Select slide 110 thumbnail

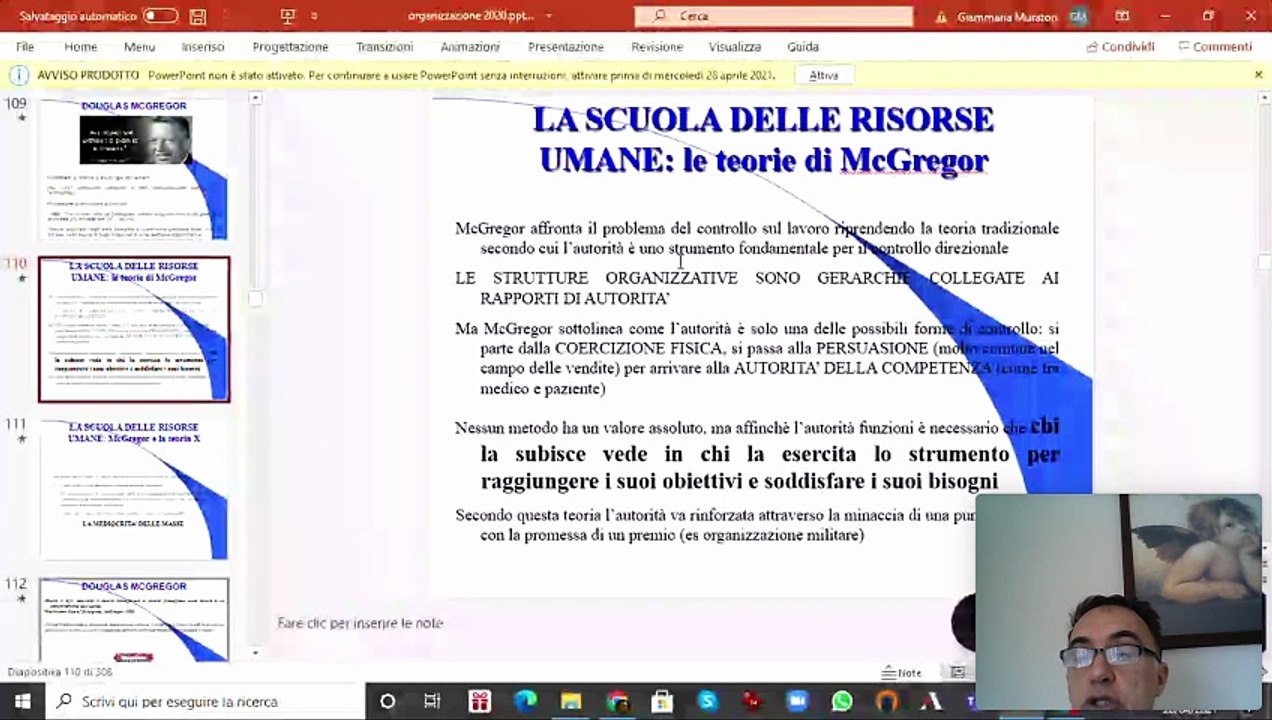click(x=134, y=329)
